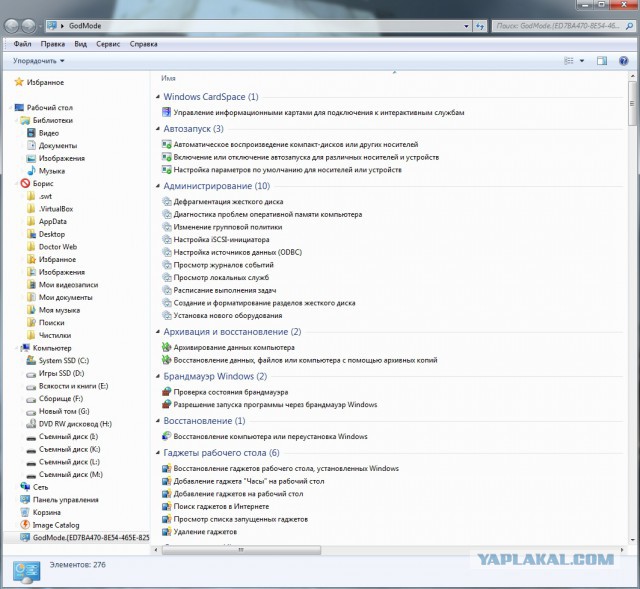The height and width of the screenshot is (589, 640).
Task: Click the Forward navigation arrow button
Action: (x=28, y=26)
